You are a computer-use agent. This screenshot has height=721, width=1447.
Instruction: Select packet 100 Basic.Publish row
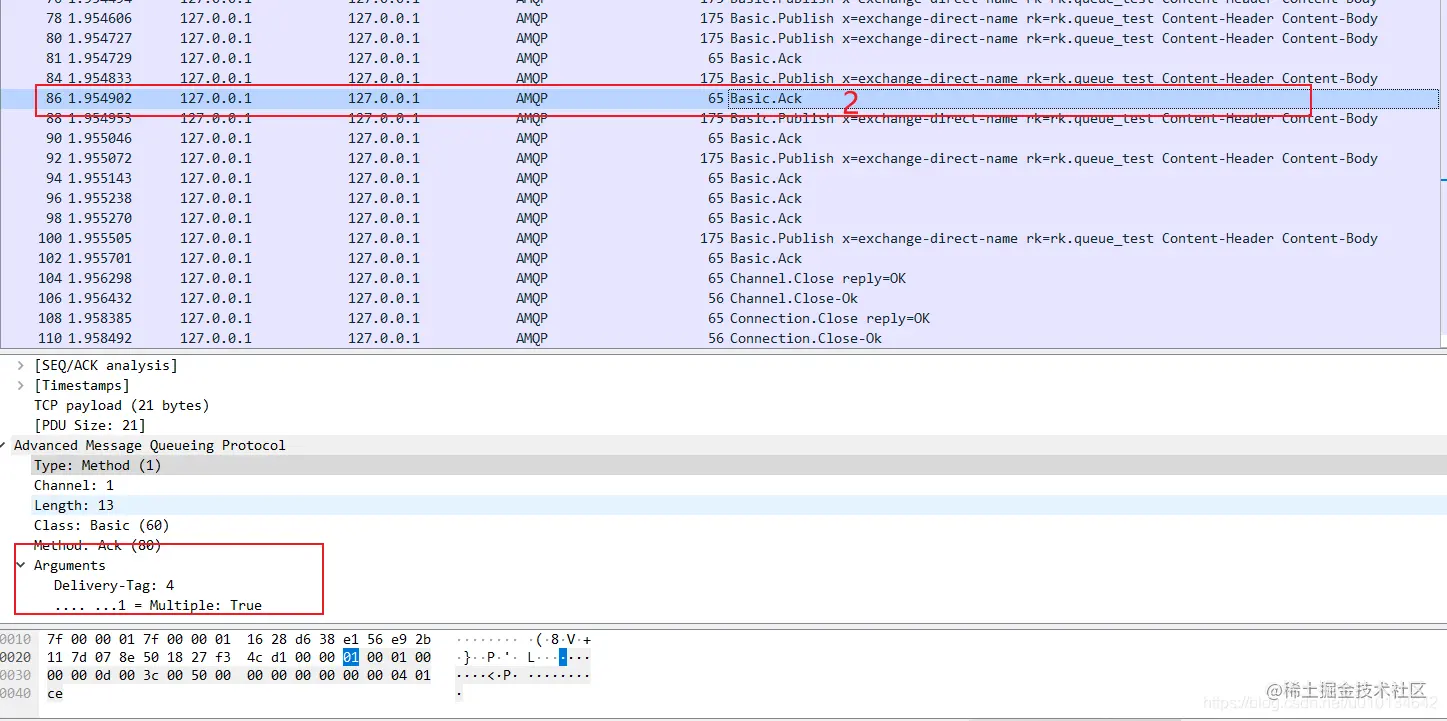[x=720, y=238]
